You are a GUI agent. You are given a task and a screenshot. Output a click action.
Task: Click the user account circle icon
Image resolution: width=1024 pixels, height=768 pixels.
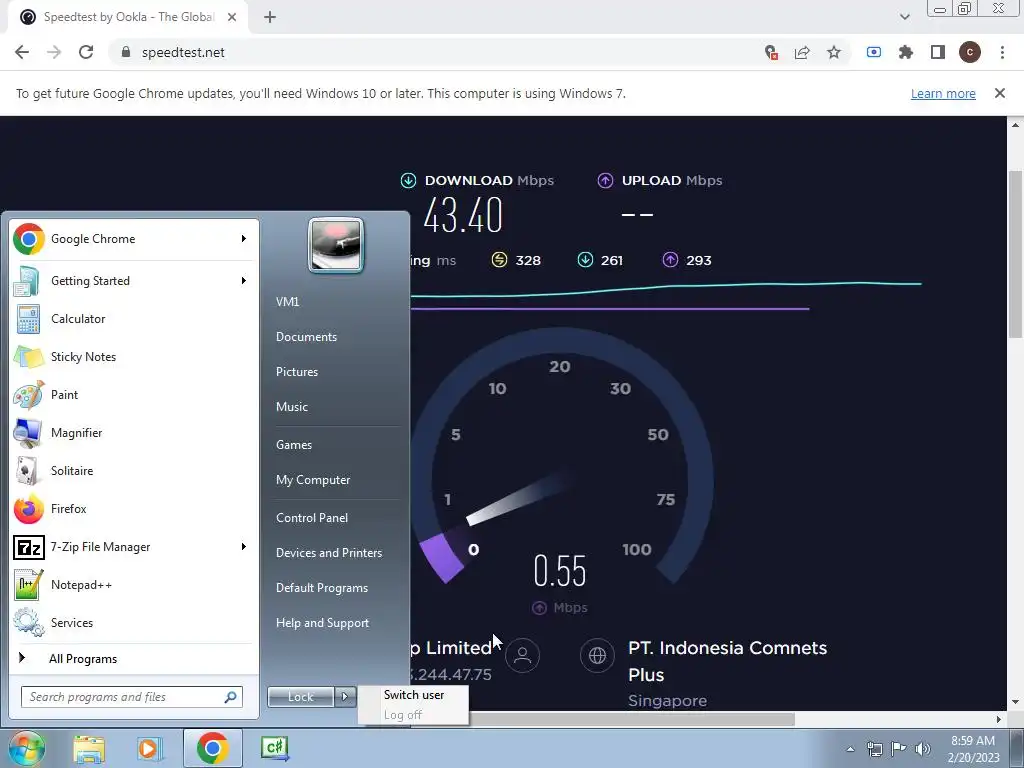522,655
